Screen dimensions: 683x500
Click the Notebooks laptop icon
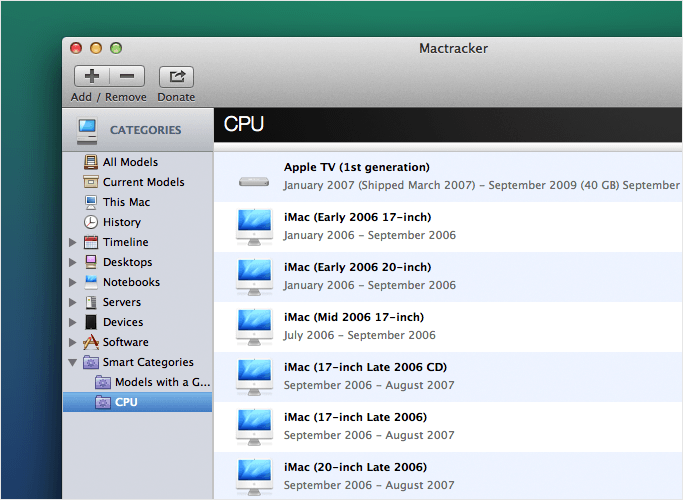click(x=91, y=282)
